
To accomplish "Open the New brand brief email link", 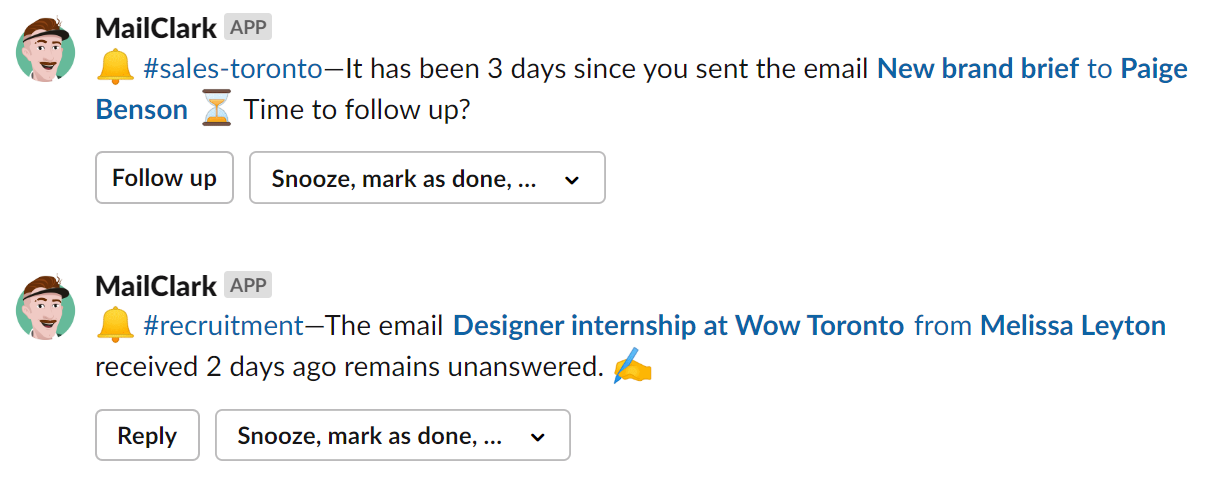I will point(978,69).
